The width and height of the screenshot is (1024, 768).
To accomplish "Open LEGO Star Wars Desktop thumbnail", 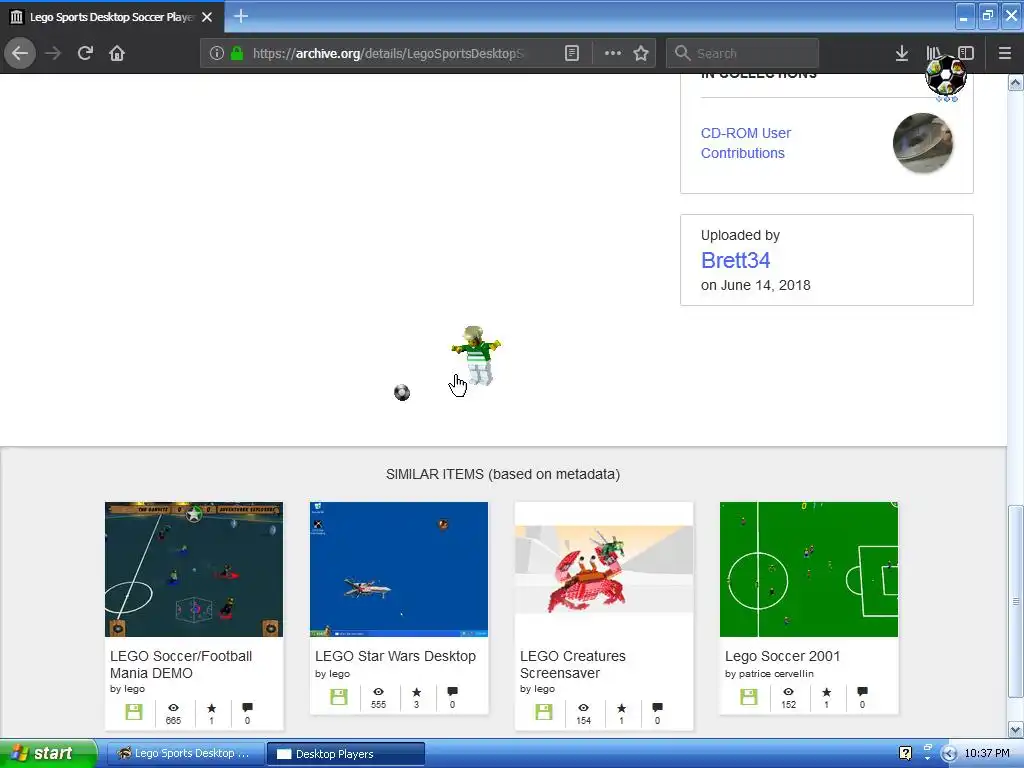I will [x=399, y=569].
